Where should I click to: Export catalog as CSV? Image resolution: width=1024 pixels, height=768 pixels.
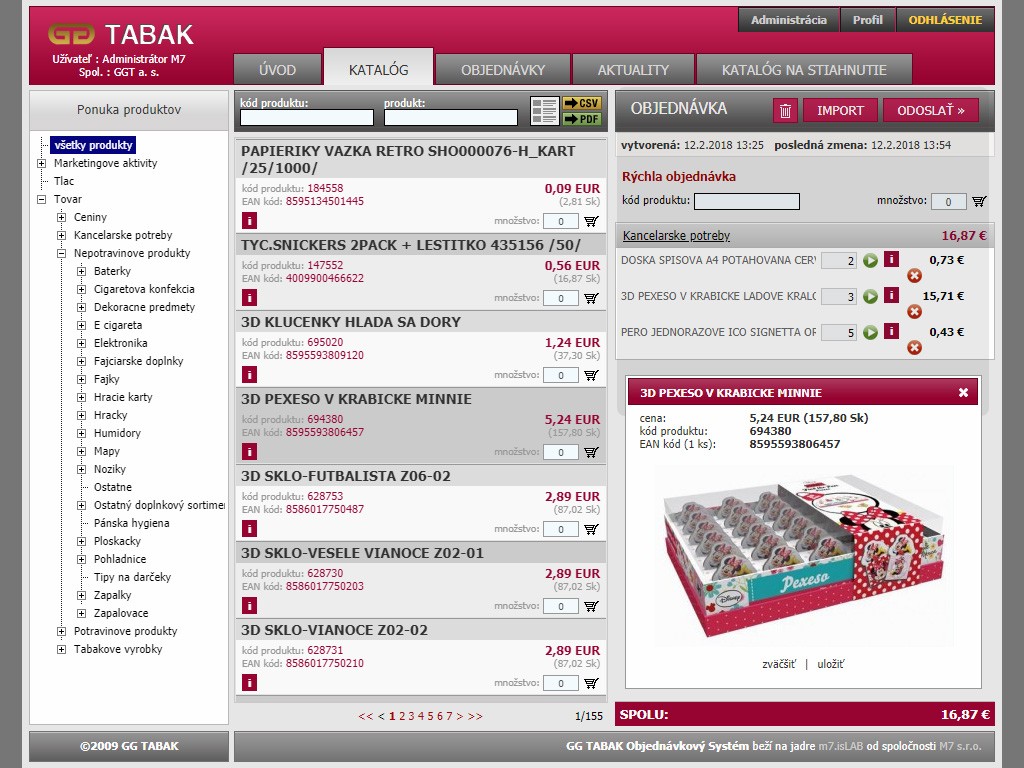click(581, 103)
